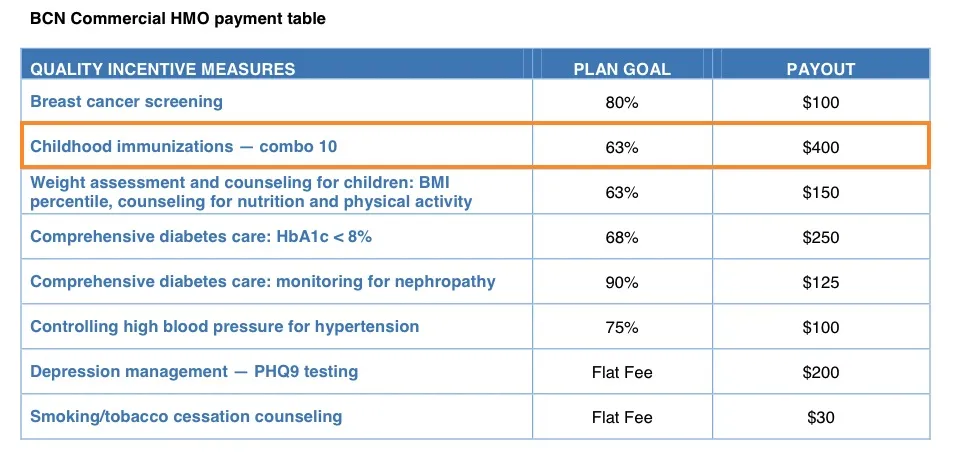This screenshot has height=464, width=956.
Task: Open the Breast cancer screening measure
Action: tap(126, 101)
